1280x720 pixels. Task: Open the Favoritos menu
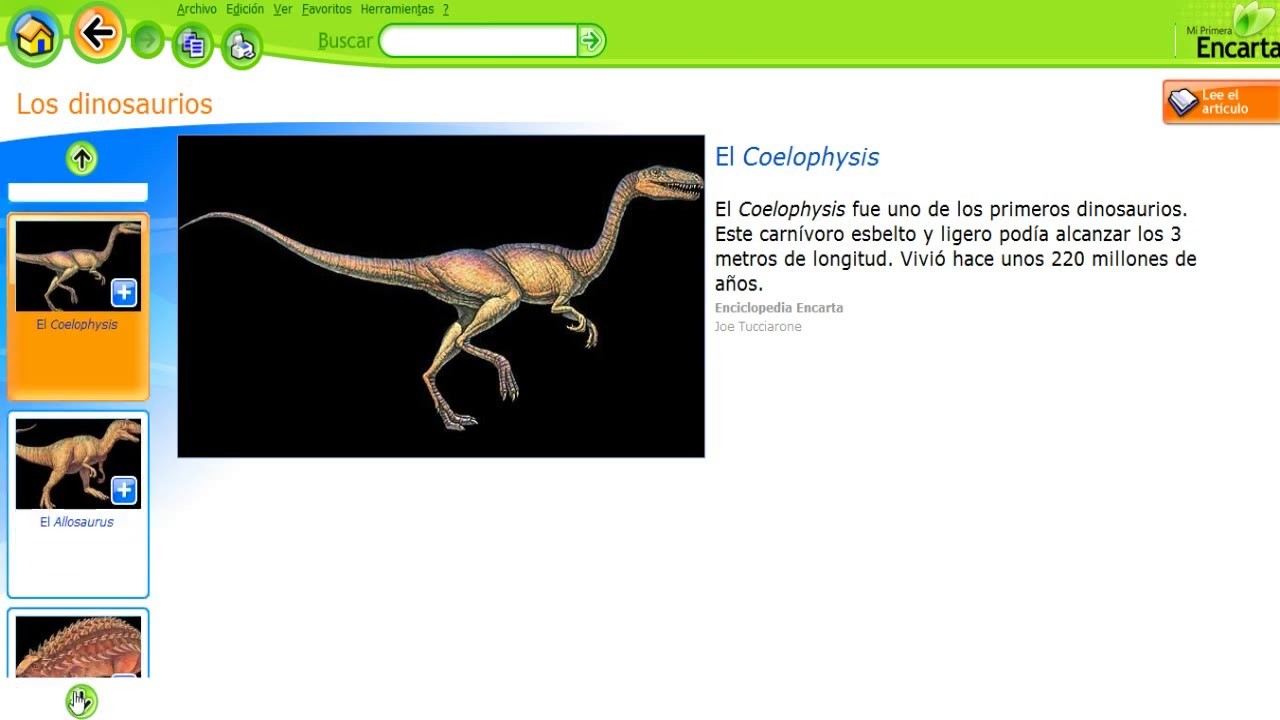click(x=327, y=9)
